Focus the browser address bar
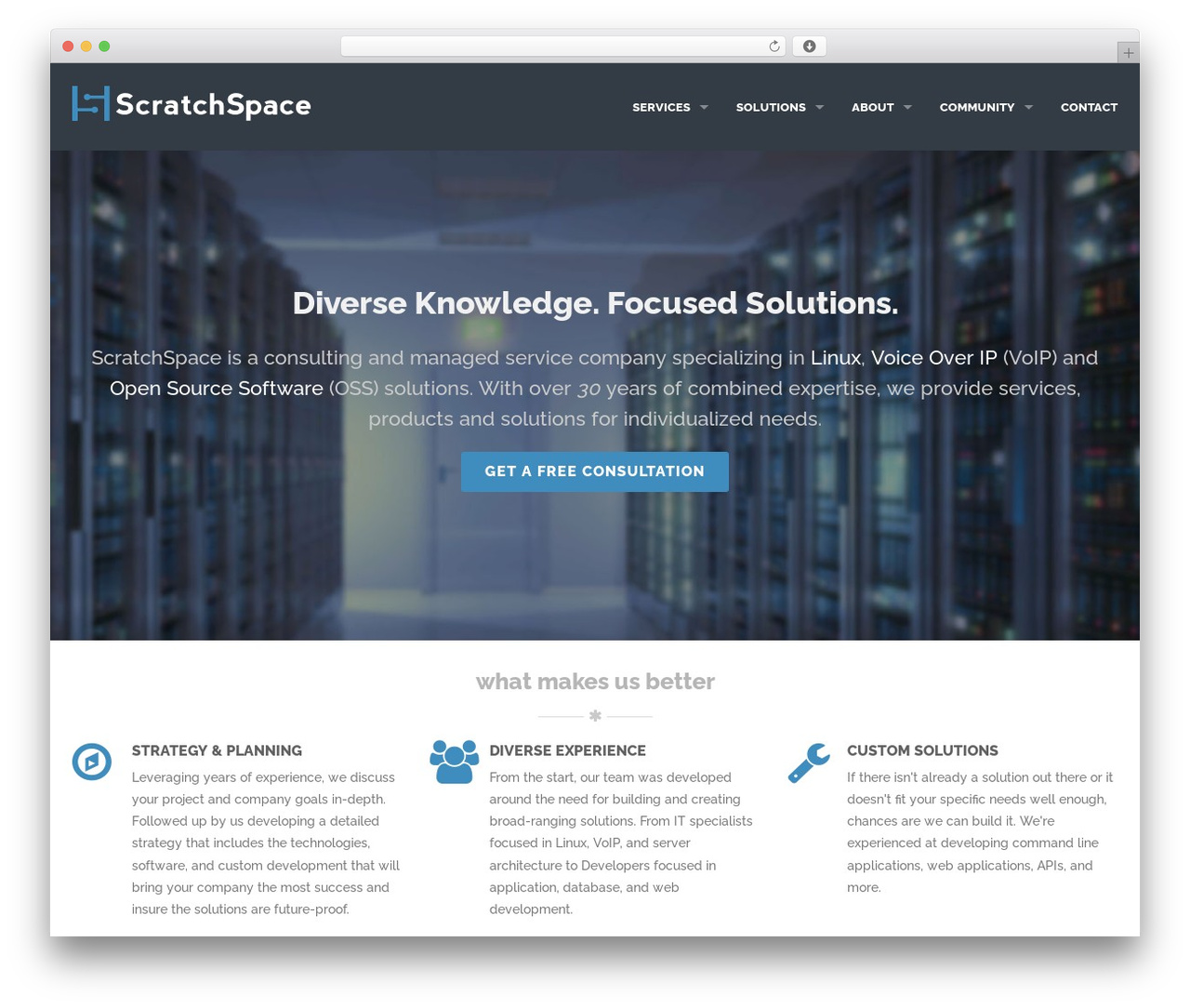Viewport: 1190px width, 1008px height. pos(562,46)
